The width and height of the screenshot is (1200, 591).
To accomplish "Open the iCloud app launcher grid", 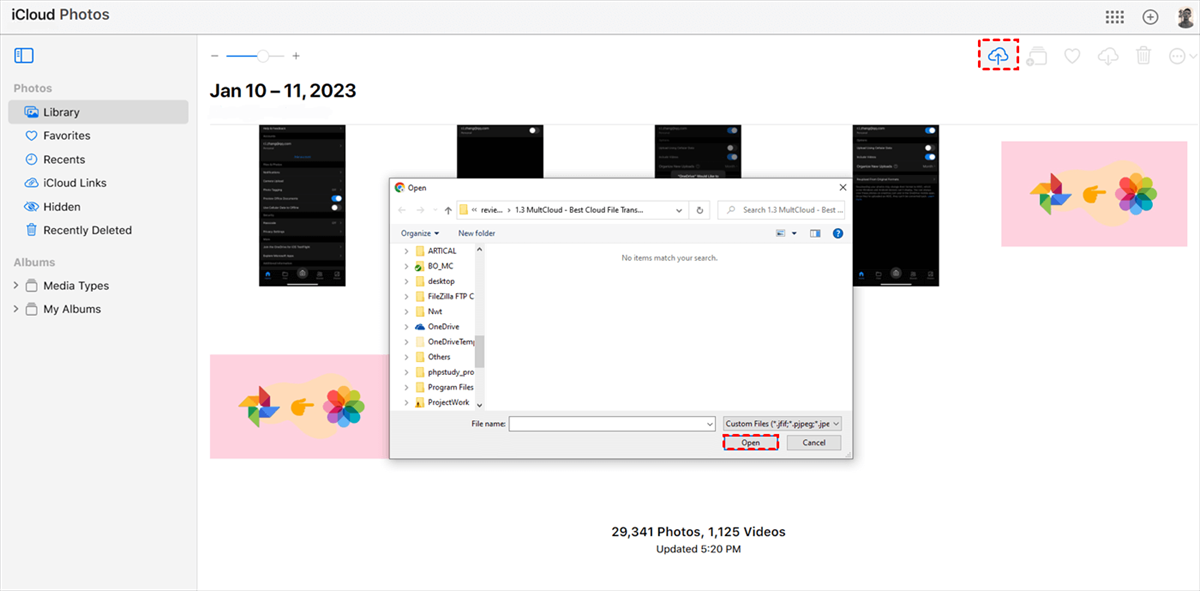I will click(x=1114, y=17).
